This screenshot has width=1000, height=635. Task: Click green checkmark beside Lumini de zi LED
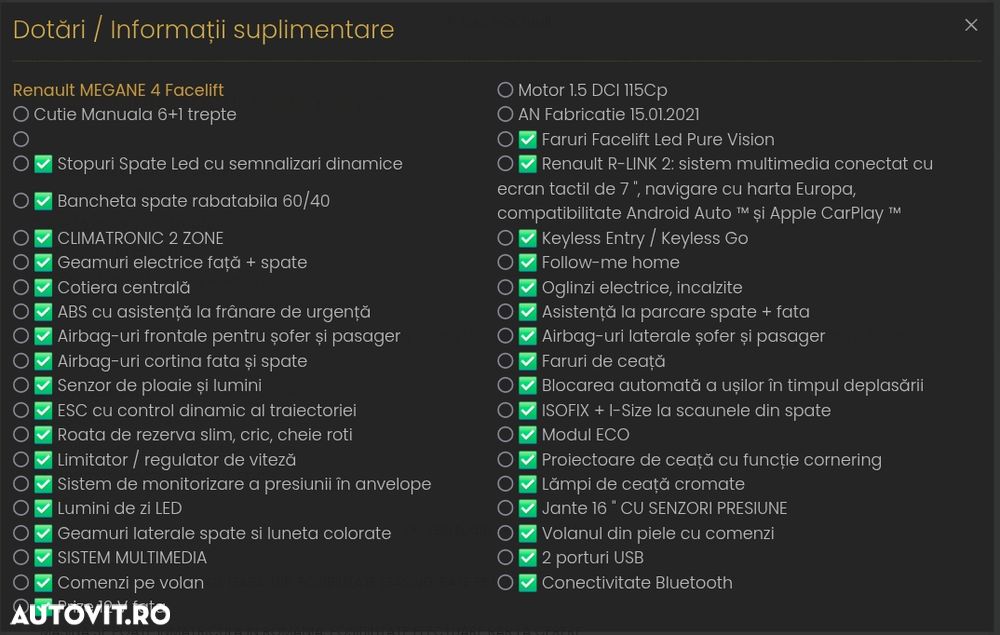[x=43, y=508]
